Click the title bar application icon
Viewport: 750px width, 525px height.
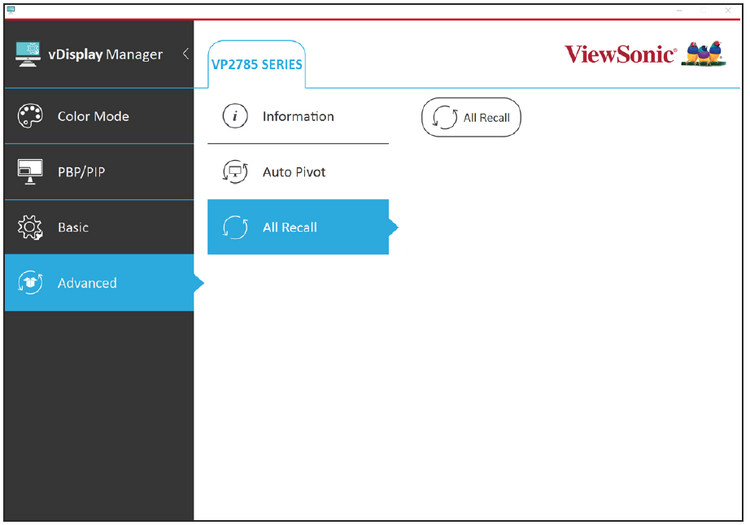(x=11, y=10)
